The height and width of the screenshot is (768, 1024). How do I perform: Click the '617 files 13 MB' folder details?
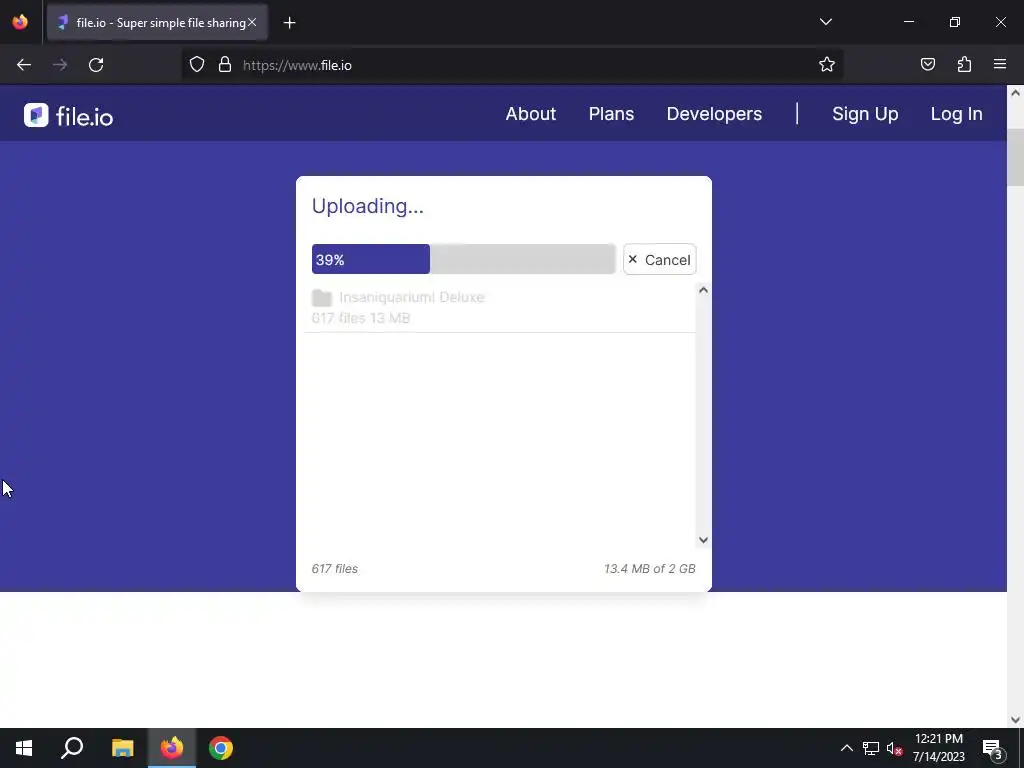point(360,318)
